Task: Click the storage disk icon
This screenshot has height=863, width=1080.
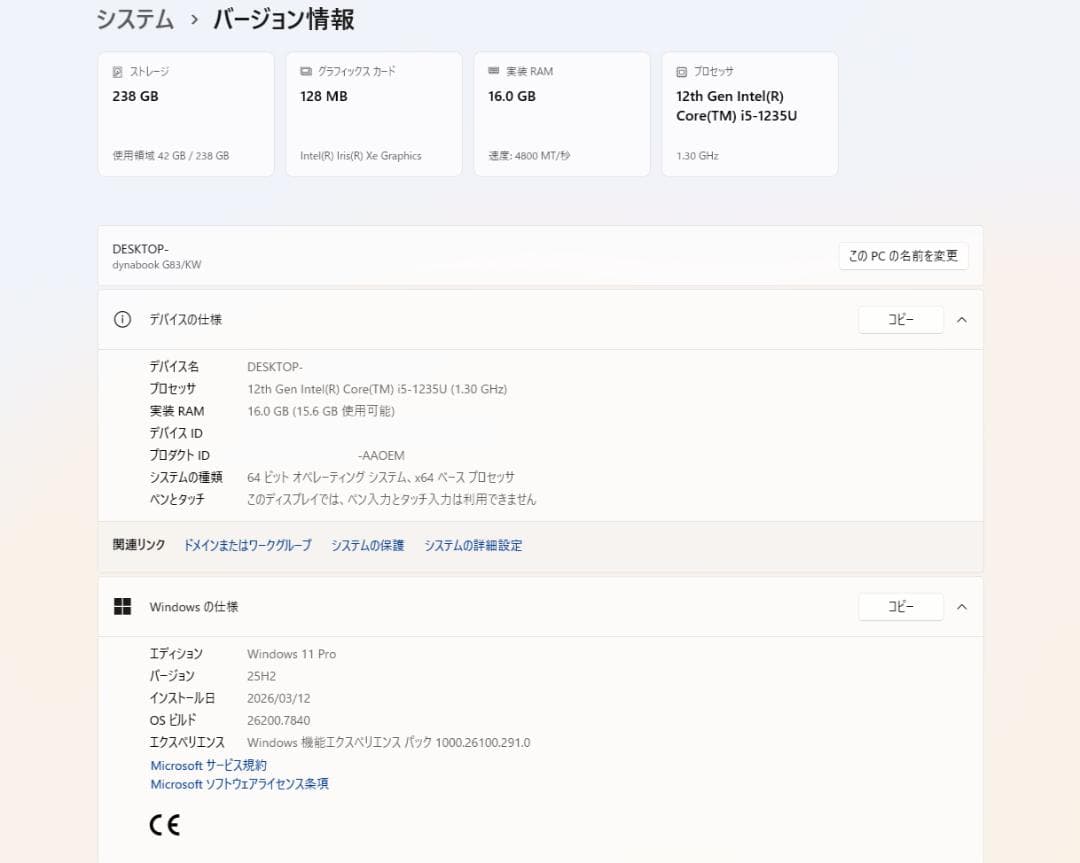Action: 117,72
